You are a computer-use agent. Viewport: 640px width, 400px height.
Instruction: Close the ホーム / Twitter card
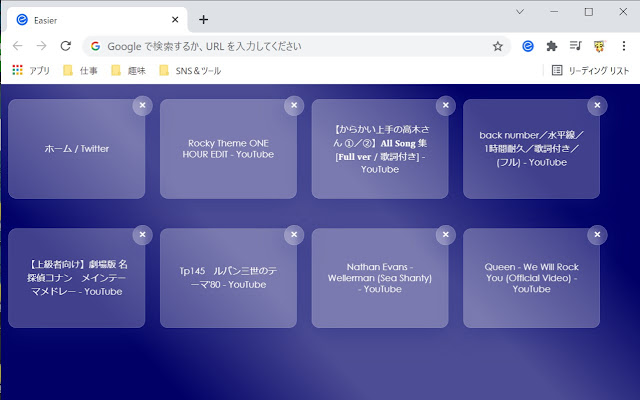coord(142,105)
